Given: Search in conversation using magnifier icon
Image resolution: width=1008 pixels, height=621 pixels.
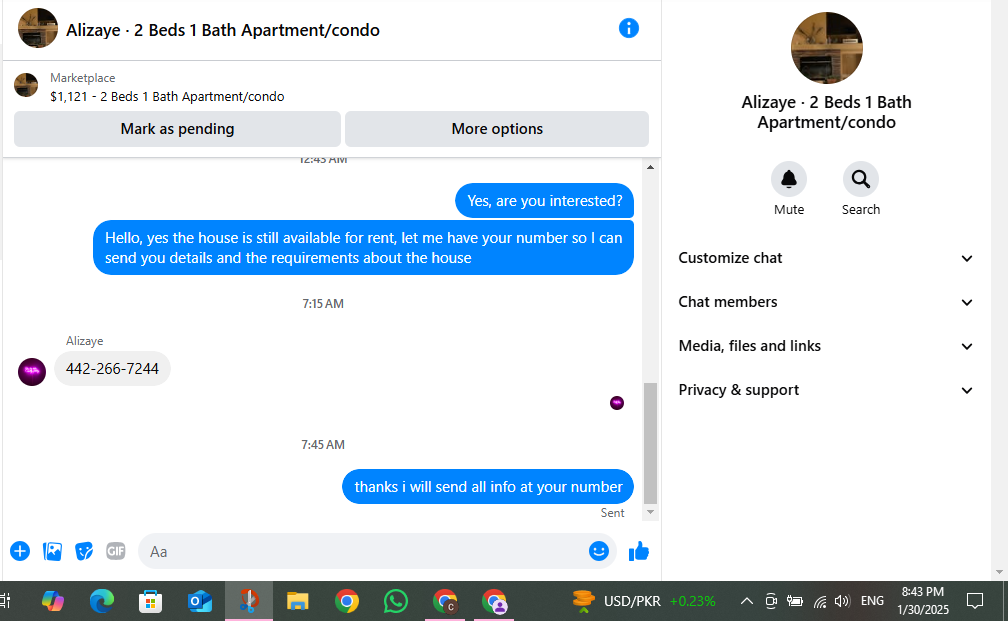Looking at the screenshot, I should click(860, 179).
